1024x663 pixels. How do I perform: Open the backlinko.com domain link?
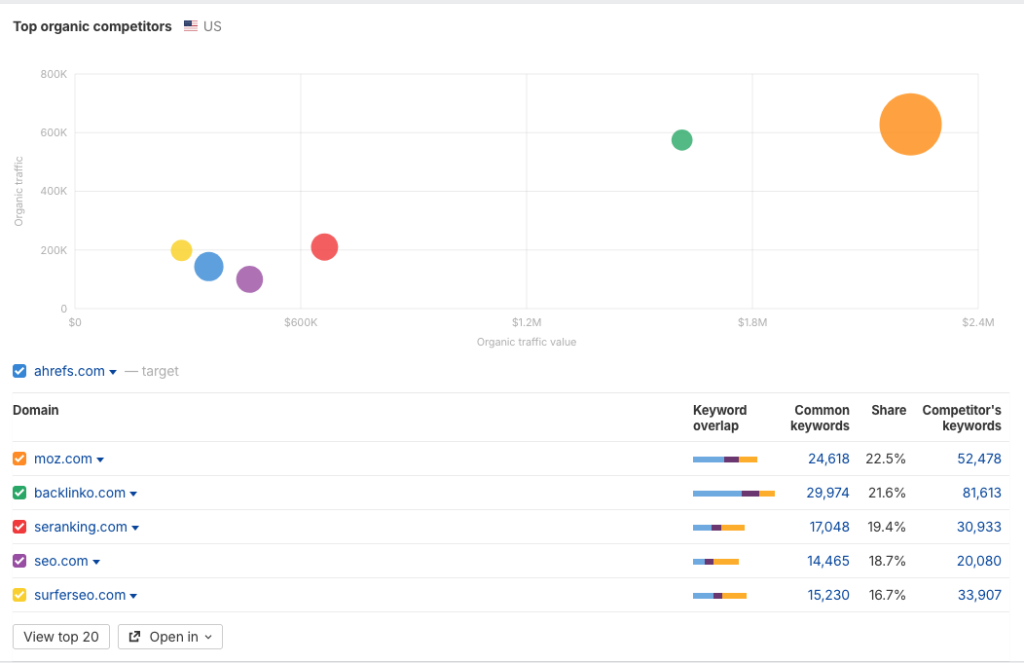pyautogui.click(x=80, y=493)
